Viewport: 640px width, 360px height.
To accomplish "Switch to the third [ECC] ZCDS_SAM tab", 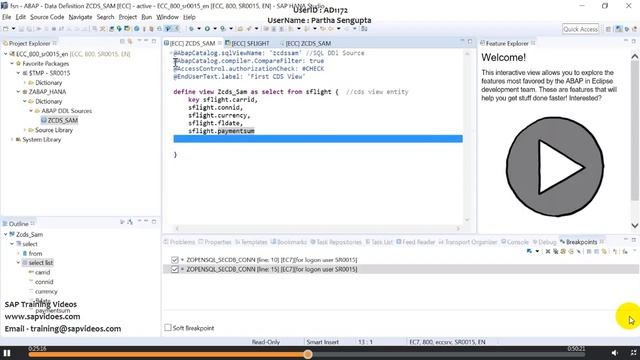I will coord(305,43).
